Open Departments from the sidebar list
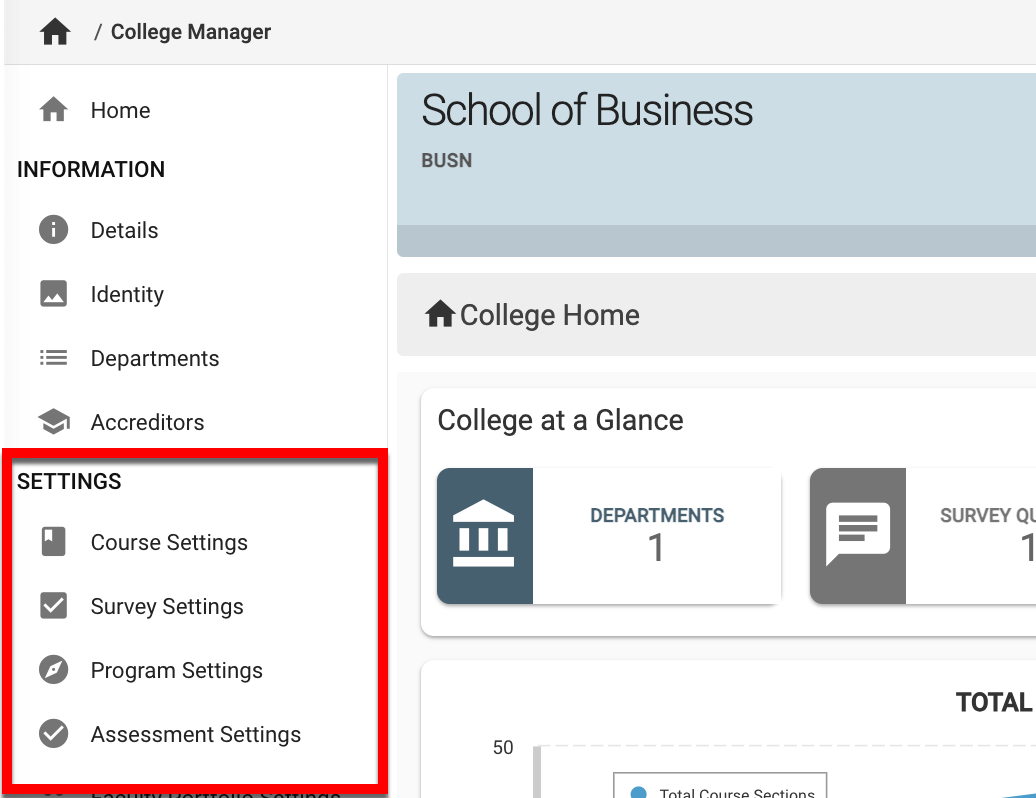This screenshot has width=1036, height=798. 154,358
